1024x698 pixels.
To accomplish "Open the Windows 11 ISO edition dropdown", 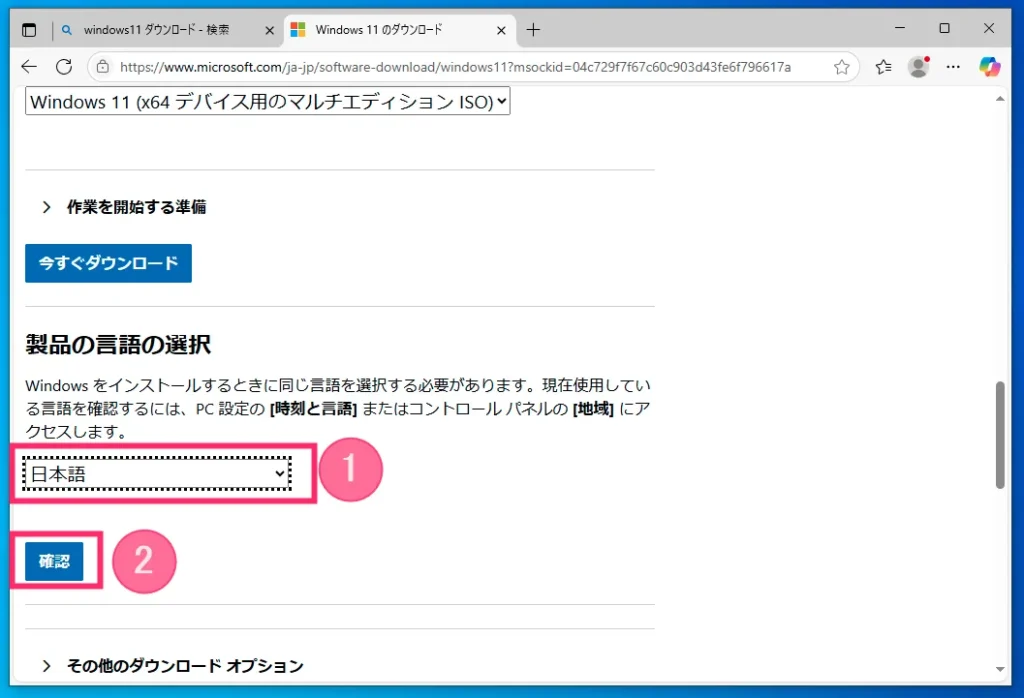I will [268, 102].
